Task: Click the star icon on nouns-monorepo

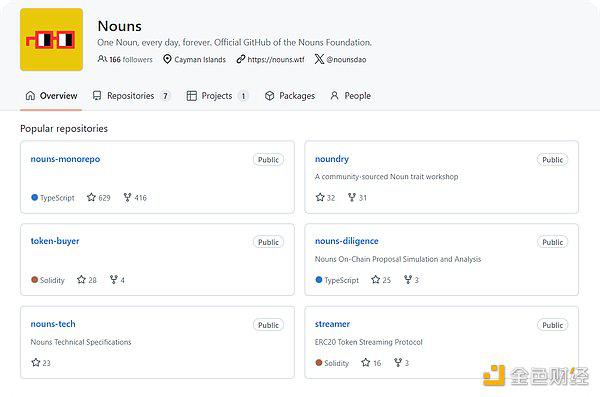Action: coord(91,197)
